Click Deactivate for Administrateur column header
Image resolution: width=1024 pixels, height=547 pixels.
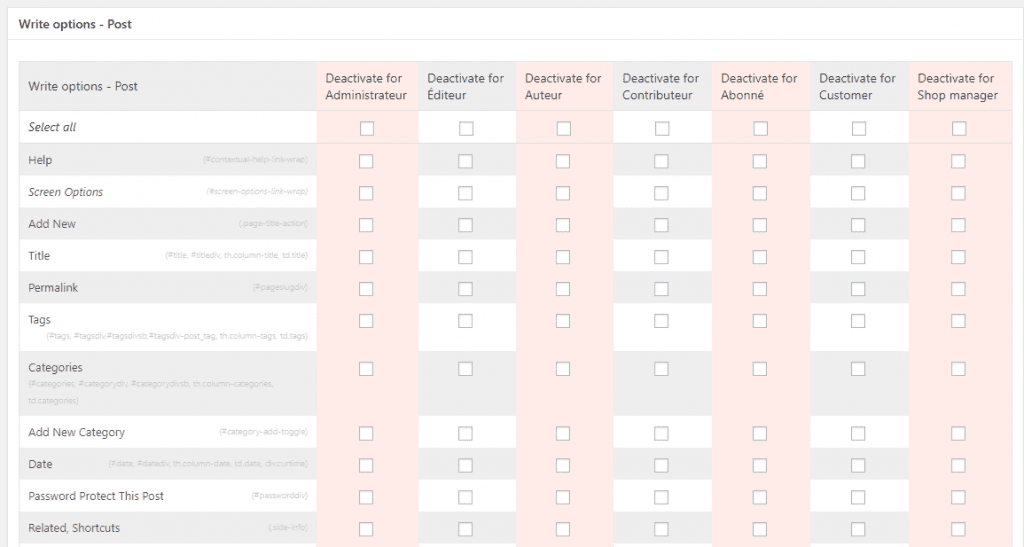pyautogui.click(x=366, y=87)
